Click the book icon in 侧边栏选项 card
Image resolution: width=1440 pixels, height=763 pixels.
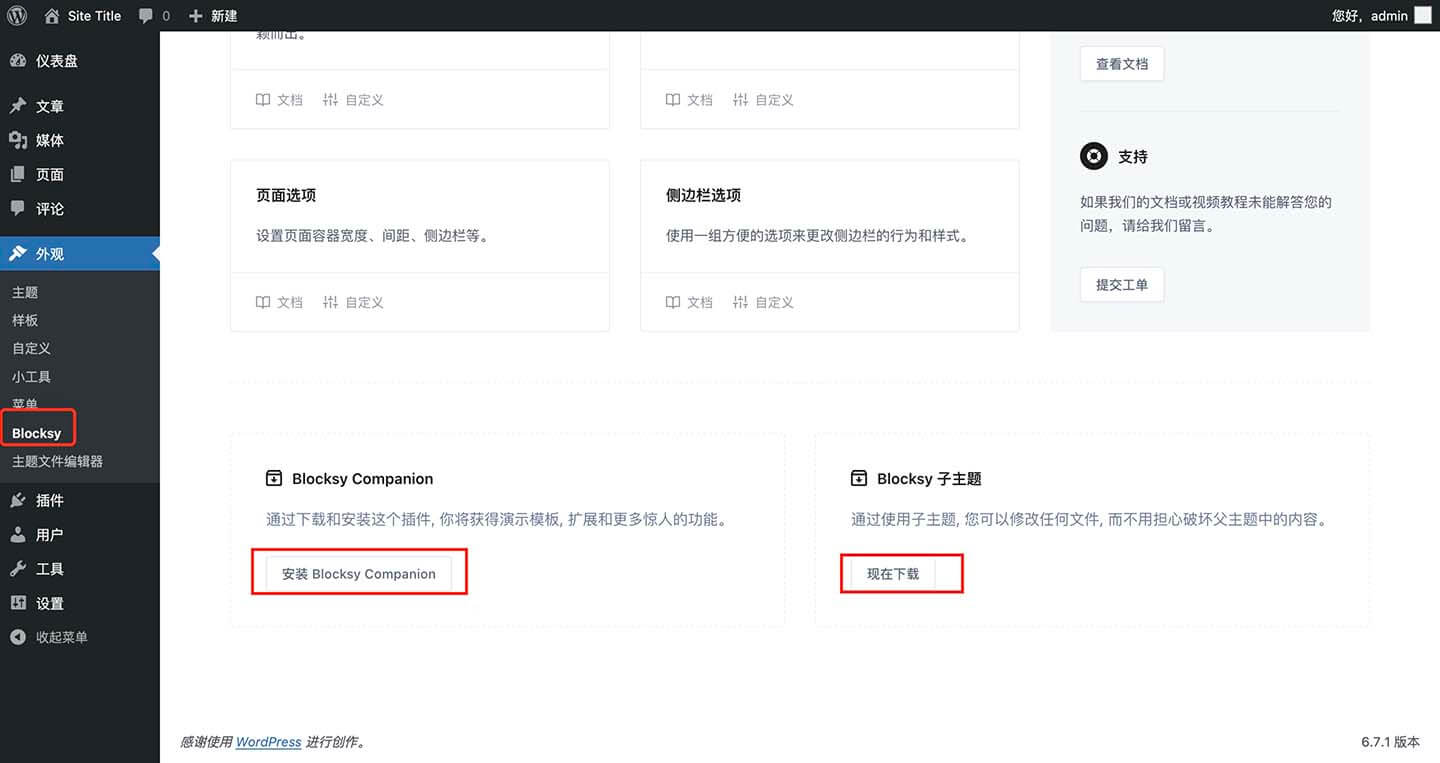tap(673, 302)
